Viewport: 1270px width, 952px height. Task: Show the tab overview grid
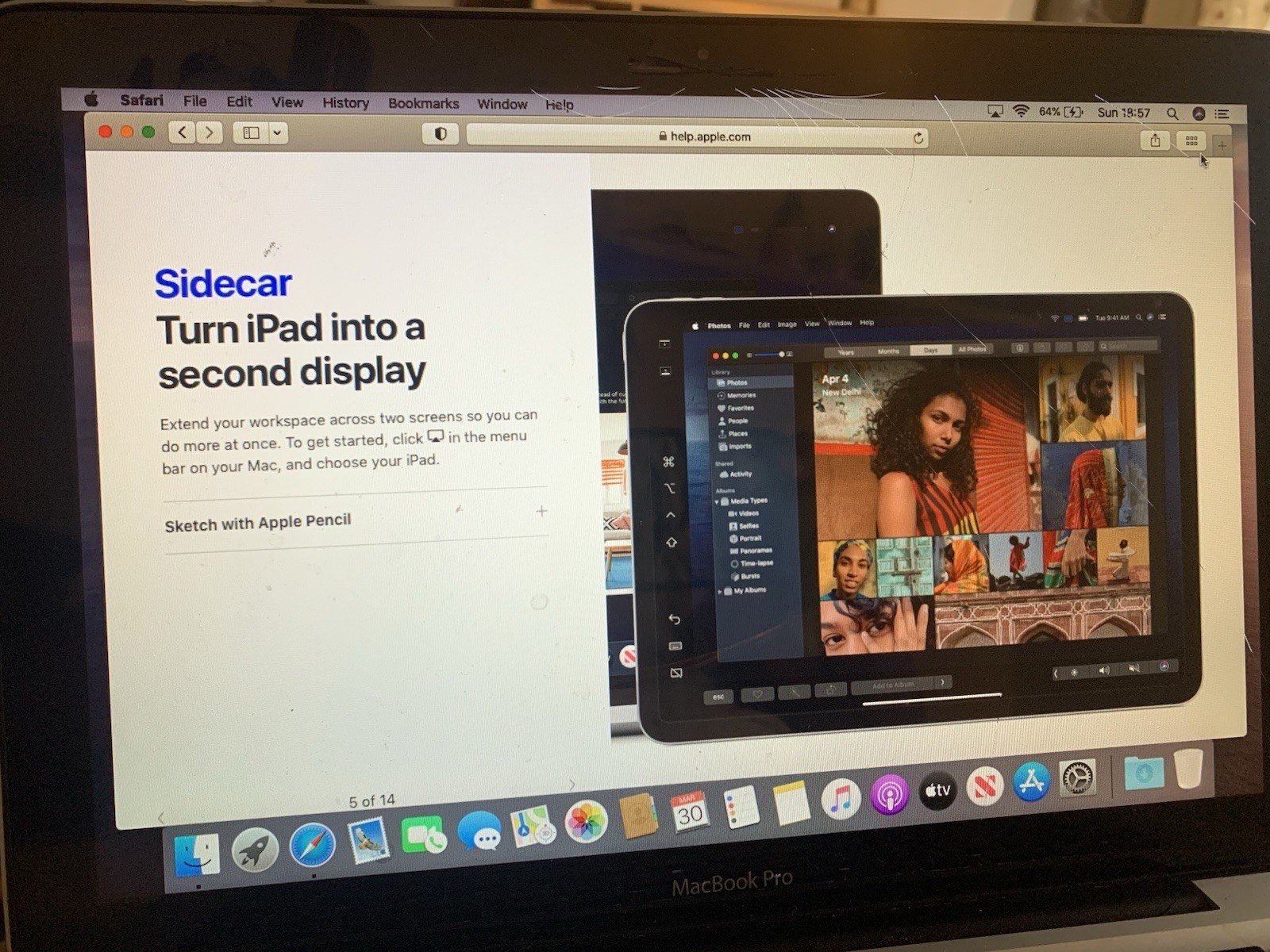(1191, 141)
